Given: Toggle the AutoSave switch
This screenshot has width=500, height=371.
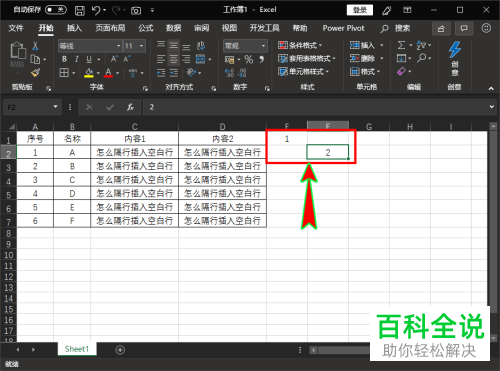Looking at the screenshot, I should coord(56,10).
